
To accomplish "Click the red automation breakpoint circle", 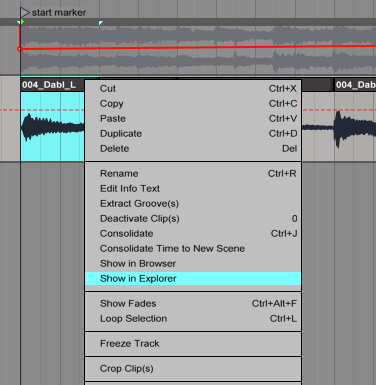I will tap(19, 49).
